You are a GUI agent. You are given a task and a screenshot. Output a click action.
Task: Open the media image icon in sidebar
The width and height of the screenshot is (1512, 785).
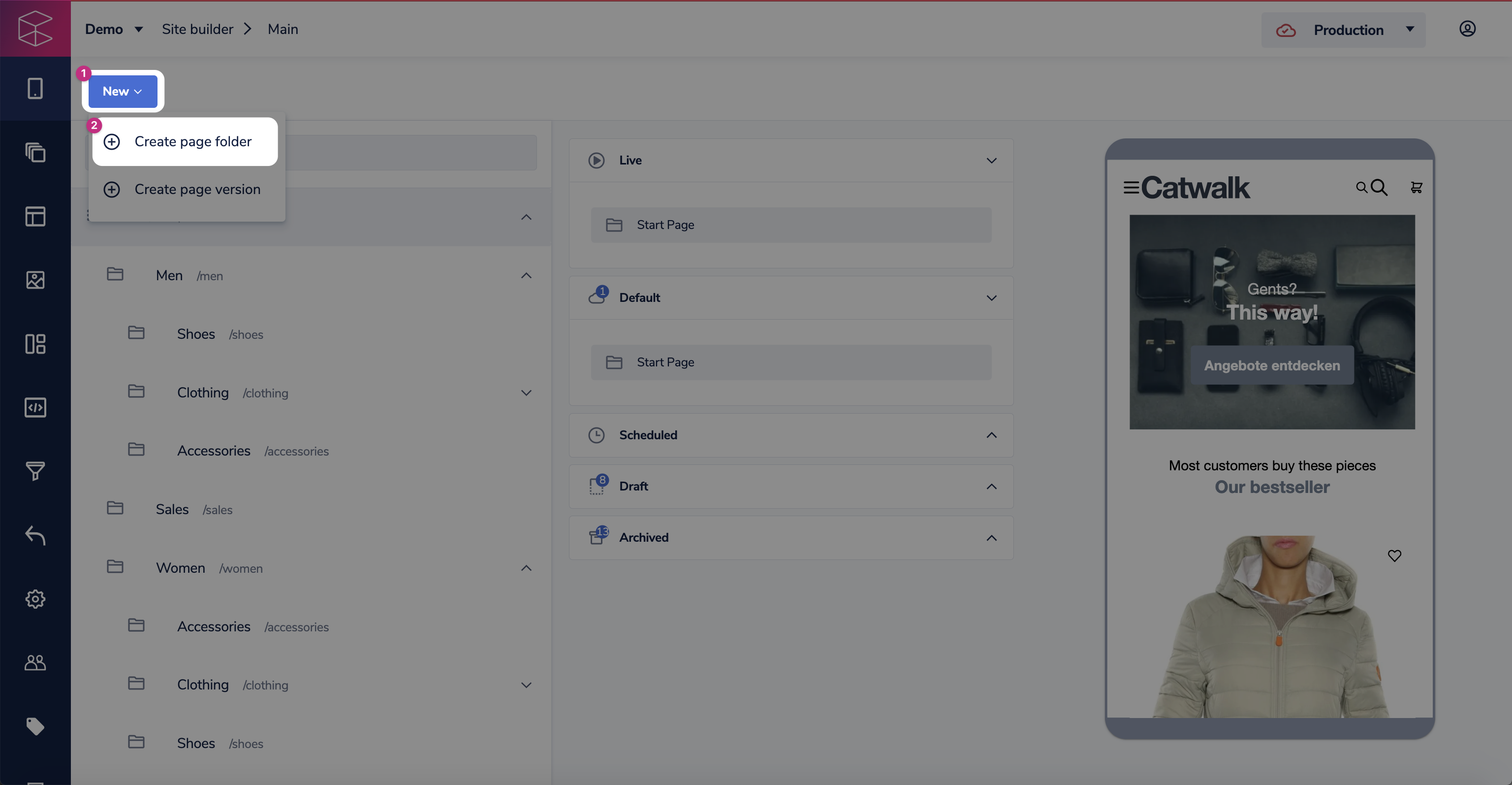coord(35,280)
